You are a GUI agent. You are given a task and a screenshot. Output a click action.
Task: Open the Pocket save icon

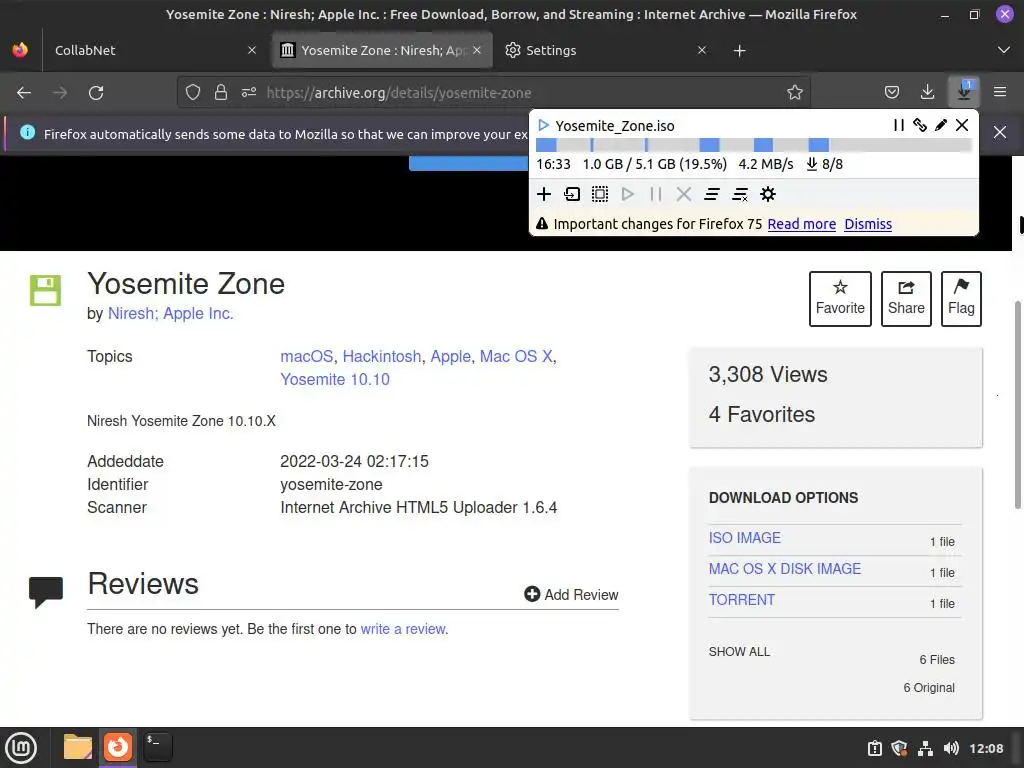892,92
